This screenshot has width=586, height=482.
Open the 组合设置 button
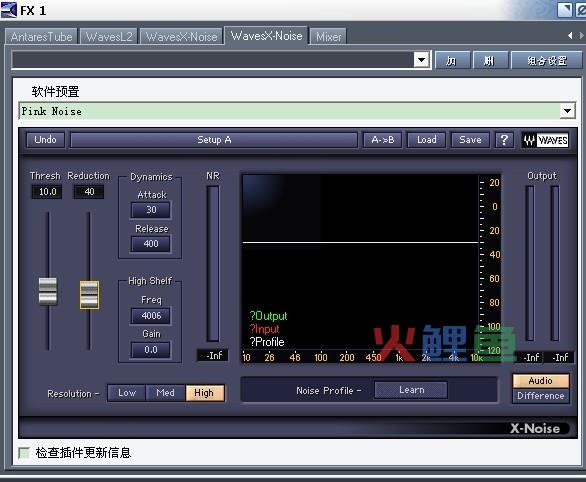coord(546,60)
